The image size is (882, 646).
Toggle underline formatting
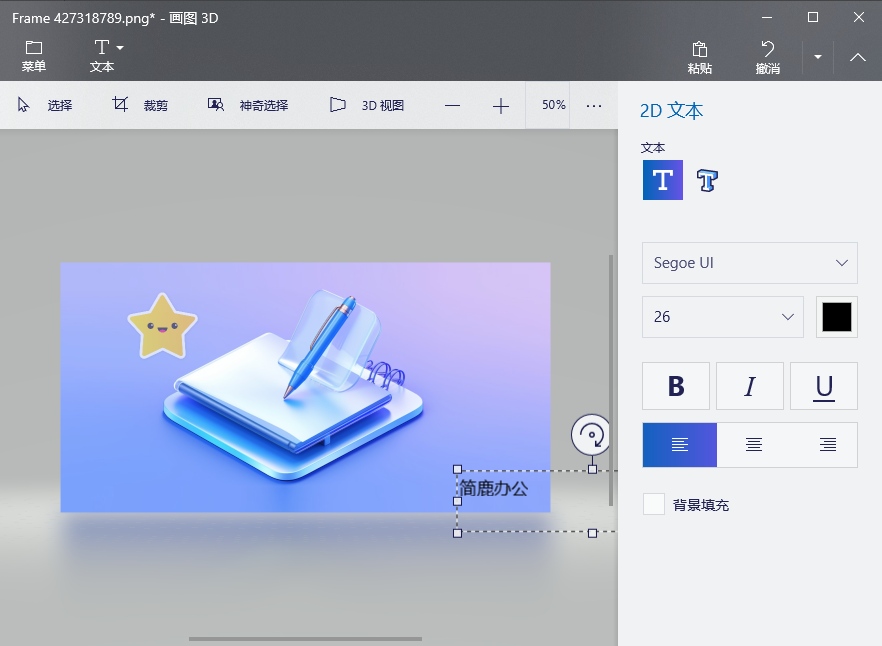[x=824, y=386]
